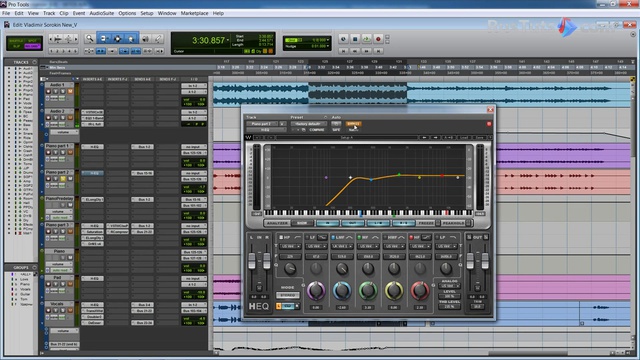Select the Pencil tool
This screenshot has width=640, height=360.
pyautogui.click(x=158, y=39)
